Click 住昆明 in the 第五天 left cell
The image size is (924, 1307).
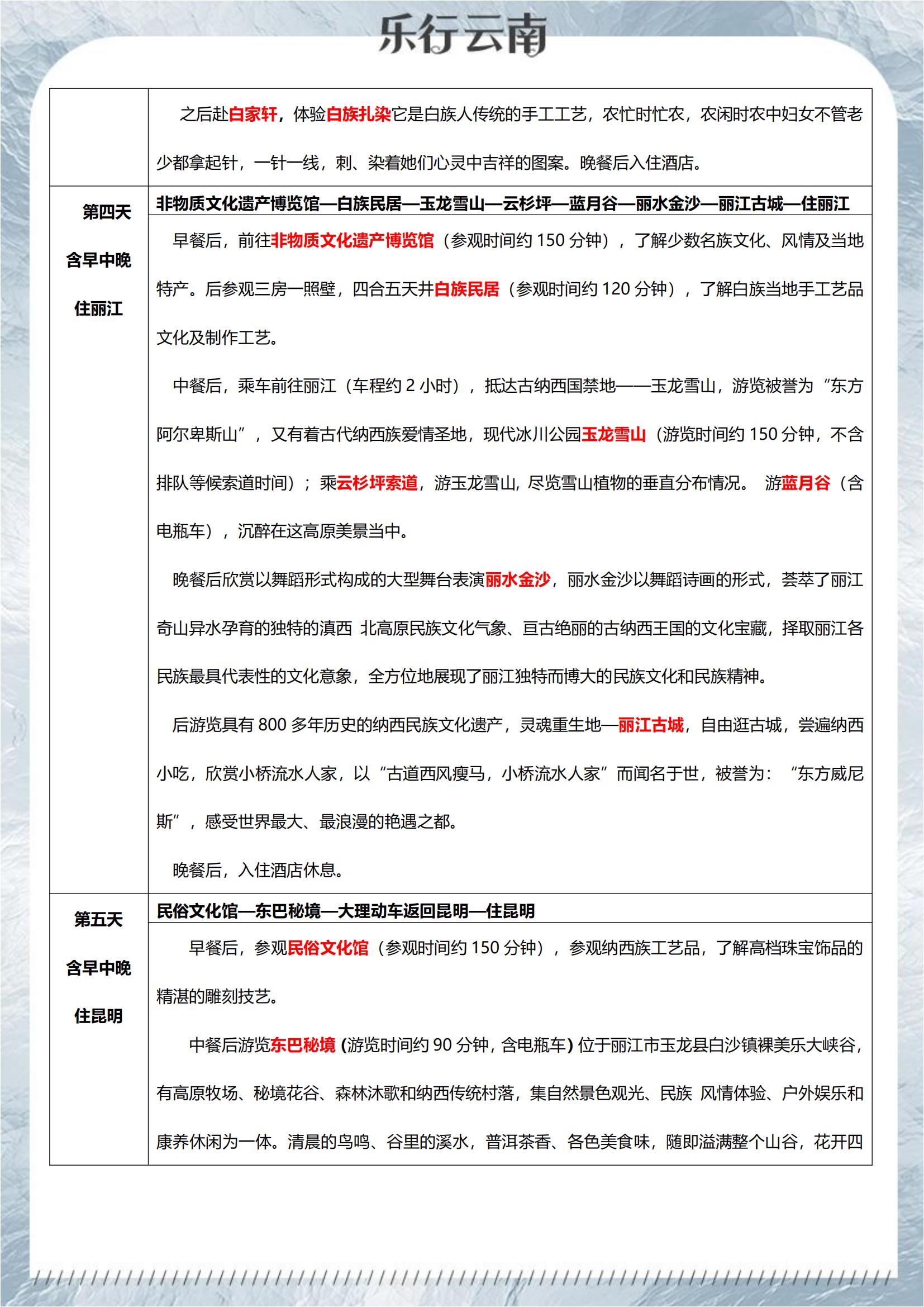[99, 1016]
